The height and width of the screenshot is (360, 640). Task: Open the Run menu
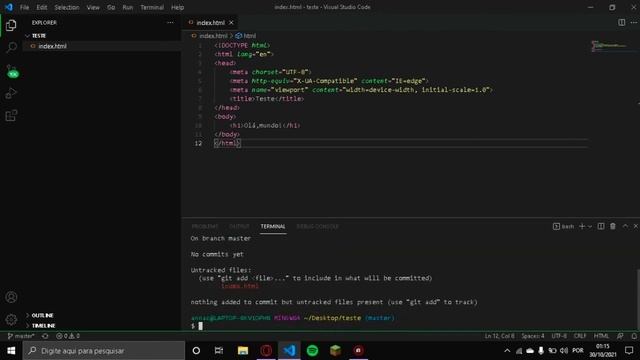point(128,7)
